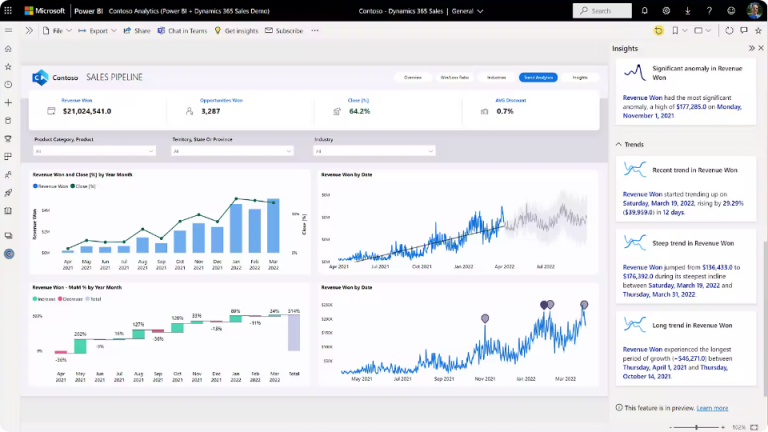Click the Favorites star in left navigation

[9, 66]
